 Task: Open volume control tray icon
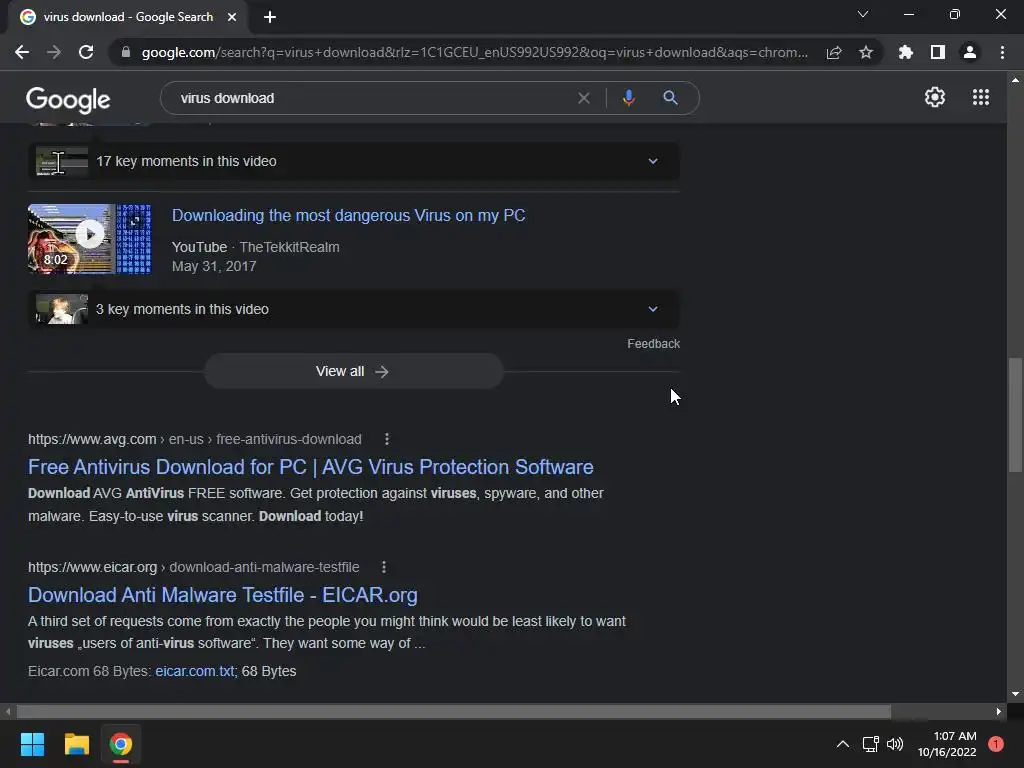895,744
